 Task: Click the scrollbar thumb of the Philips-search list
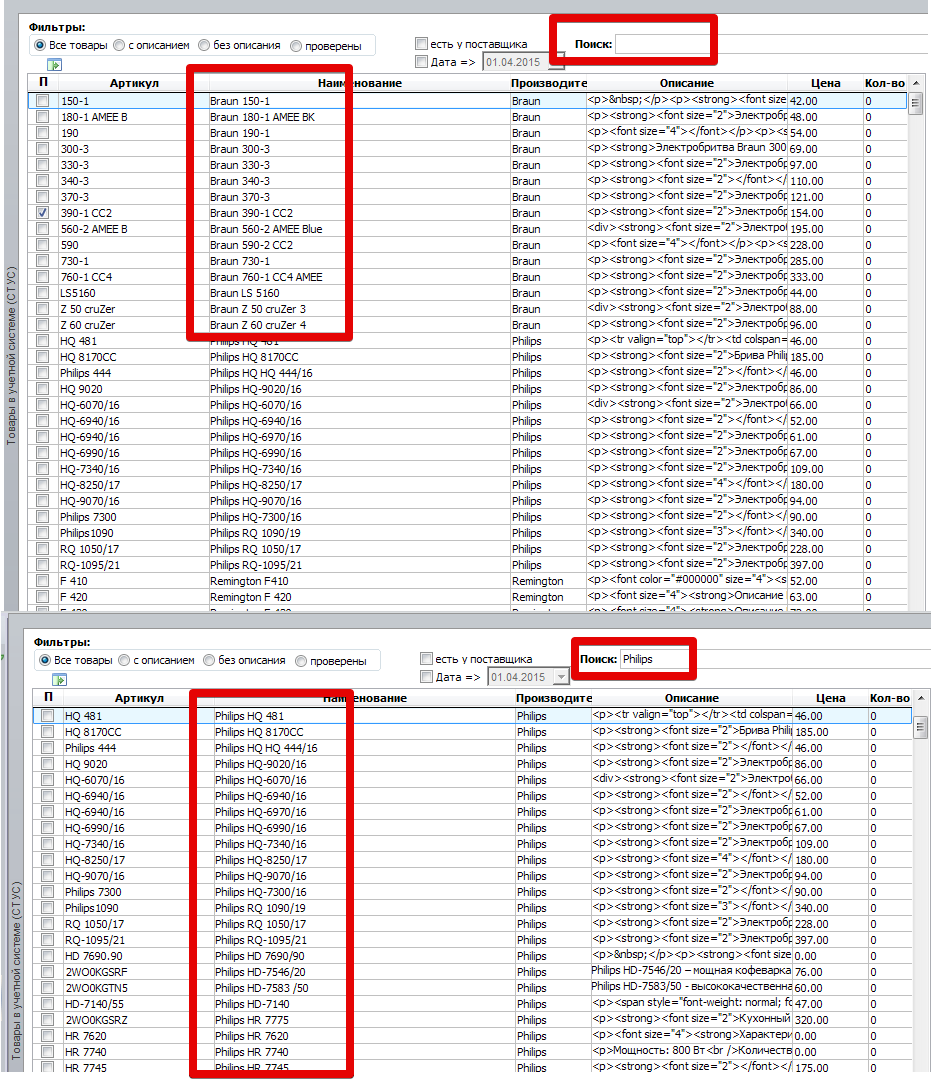tap(921, 727)
